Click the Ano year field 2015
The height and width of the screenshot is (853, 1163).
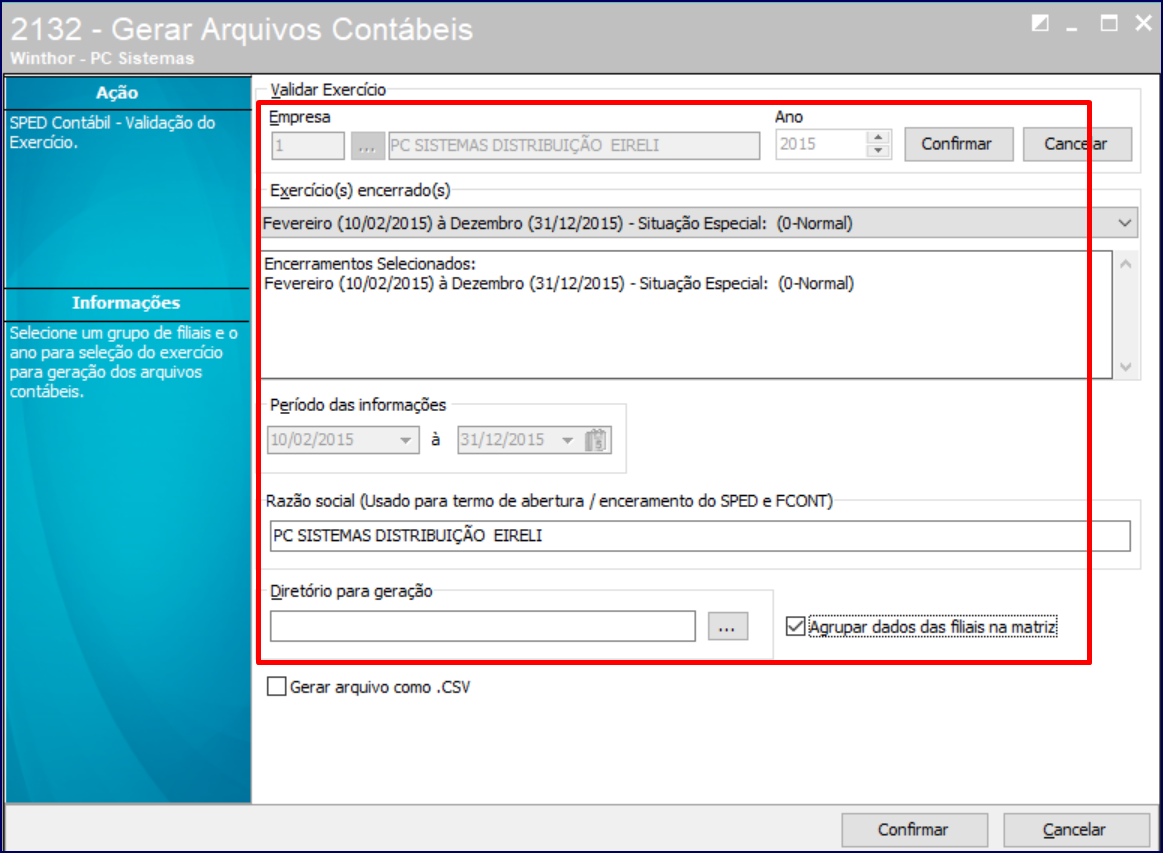point(821,144)
